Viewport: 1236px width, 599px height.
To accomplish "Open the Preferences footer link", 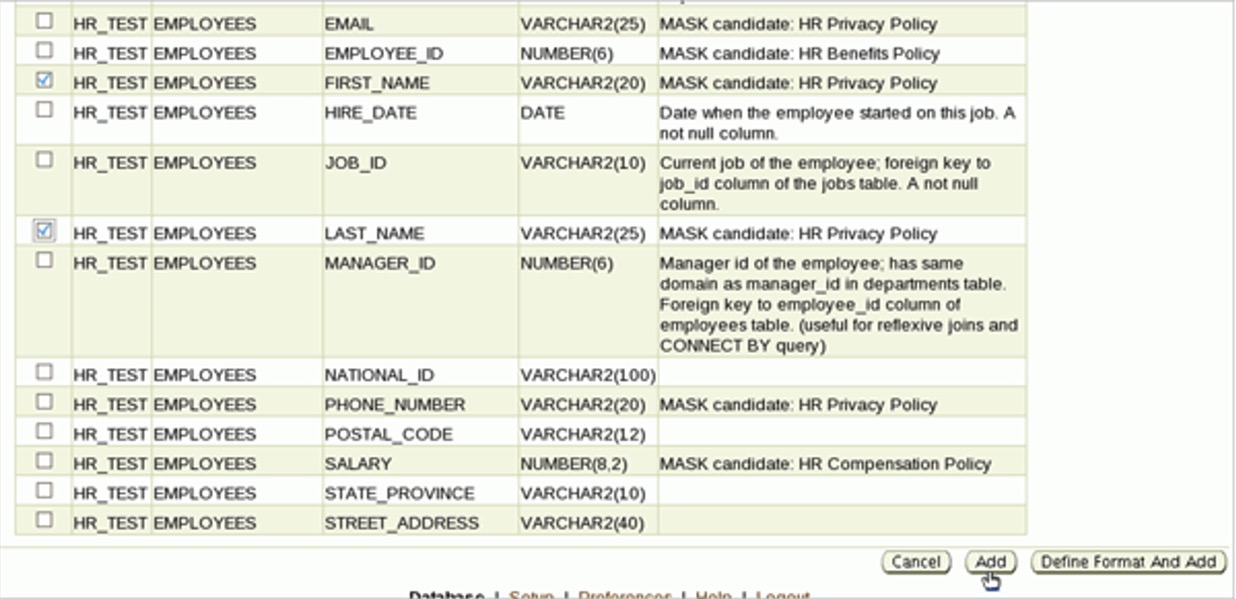I will pyautogui.click(x=624, y=595).
